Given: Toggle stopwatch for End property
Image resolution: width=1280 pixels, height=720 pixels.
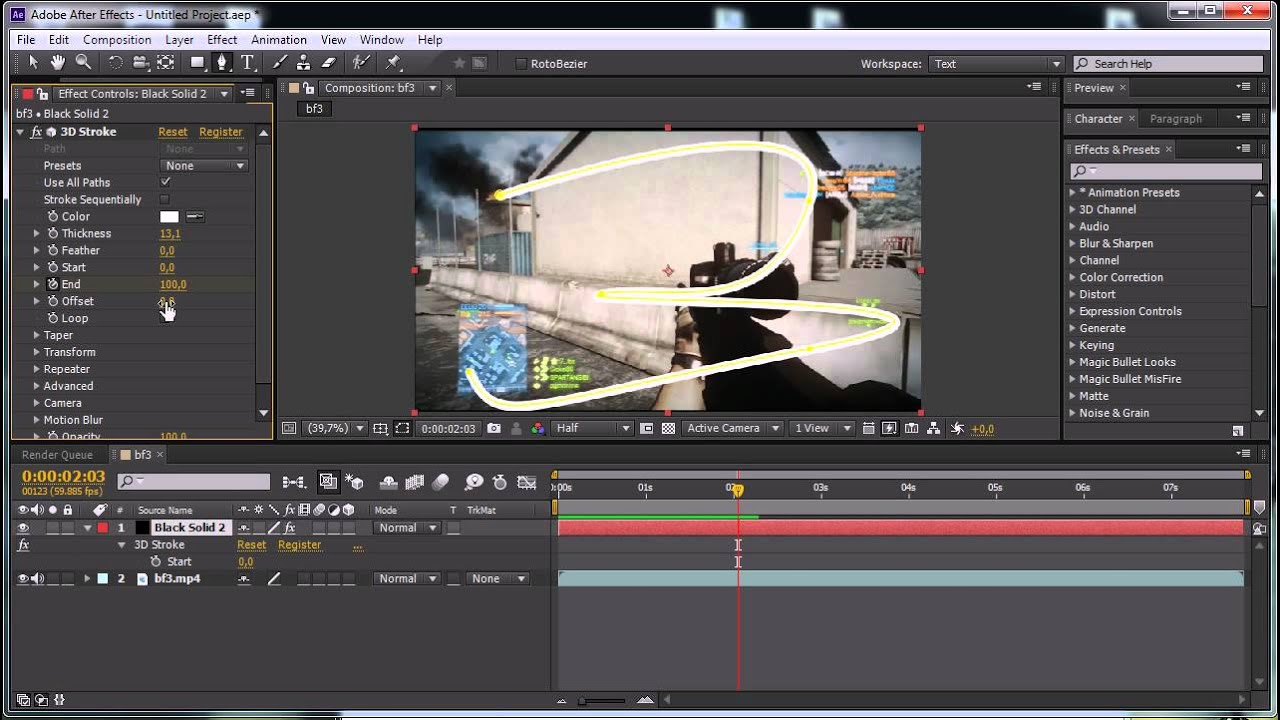Looking at the screenshot, I should coord(53,284).
